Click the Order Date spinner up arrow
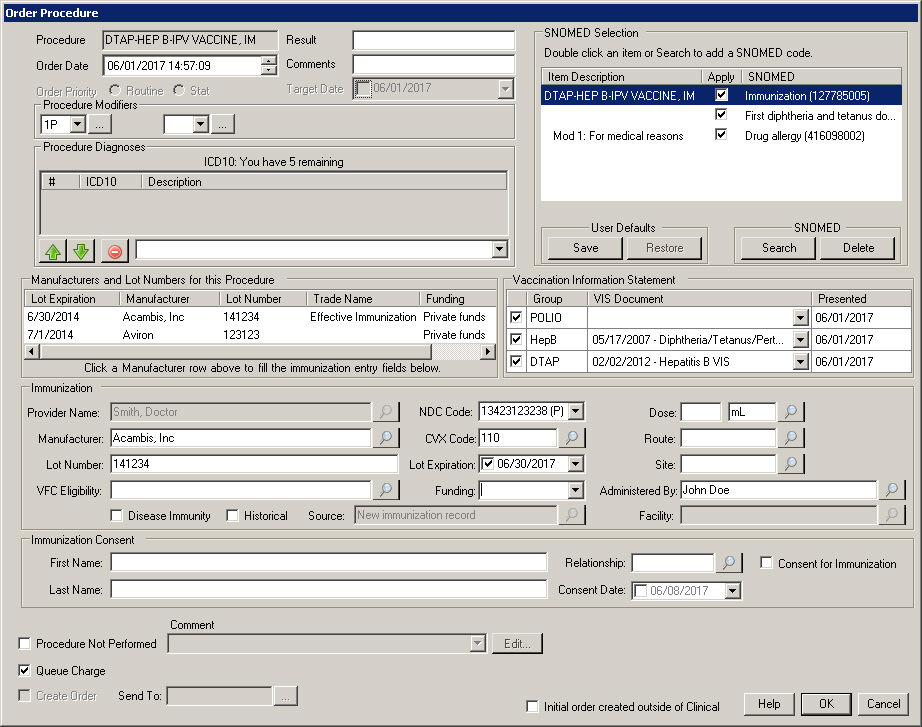The width and height of the screenshot is (922, 727). coord(268,61)
